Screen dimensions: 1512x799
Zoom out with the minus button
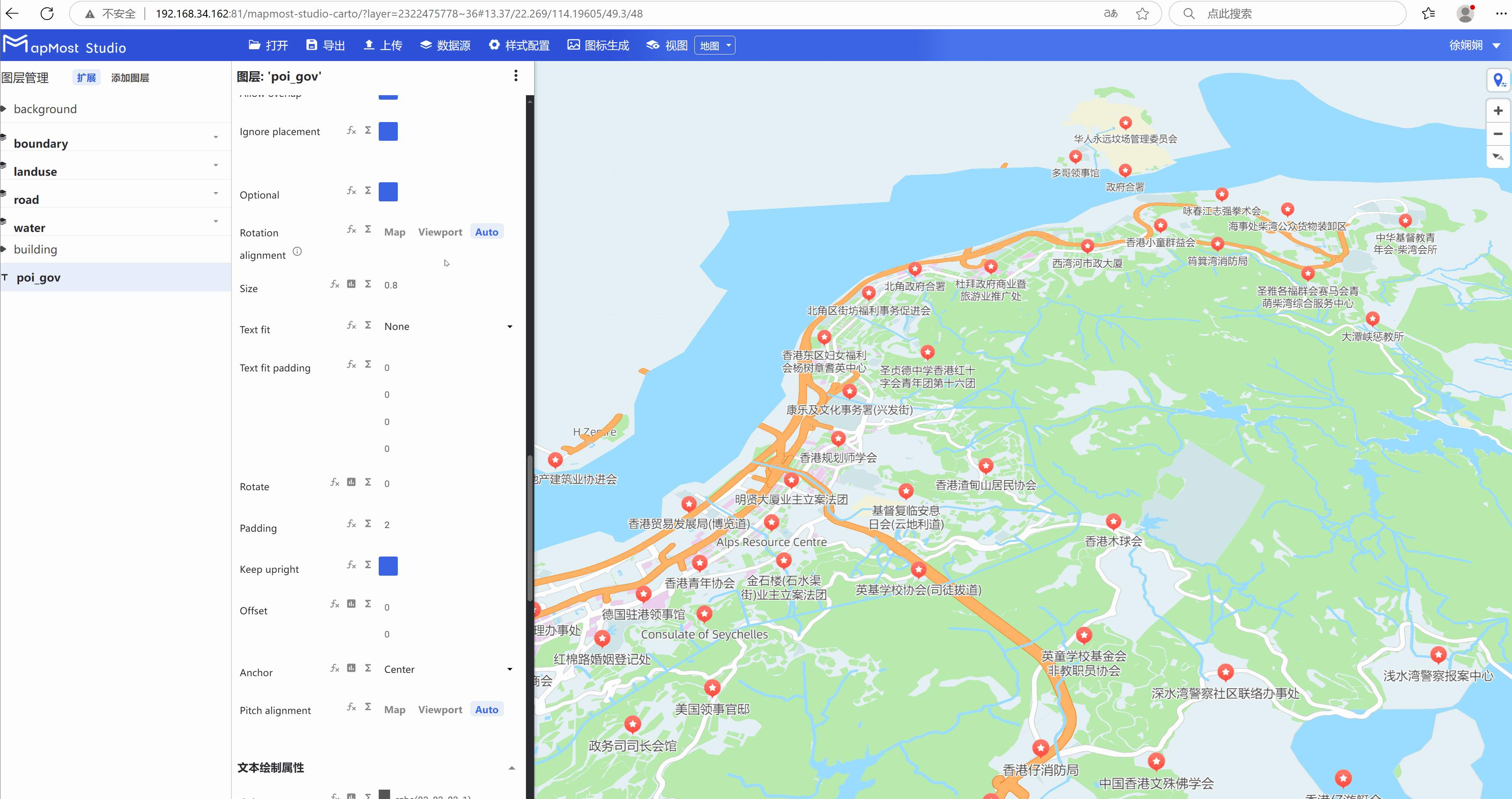(1498, 134)
